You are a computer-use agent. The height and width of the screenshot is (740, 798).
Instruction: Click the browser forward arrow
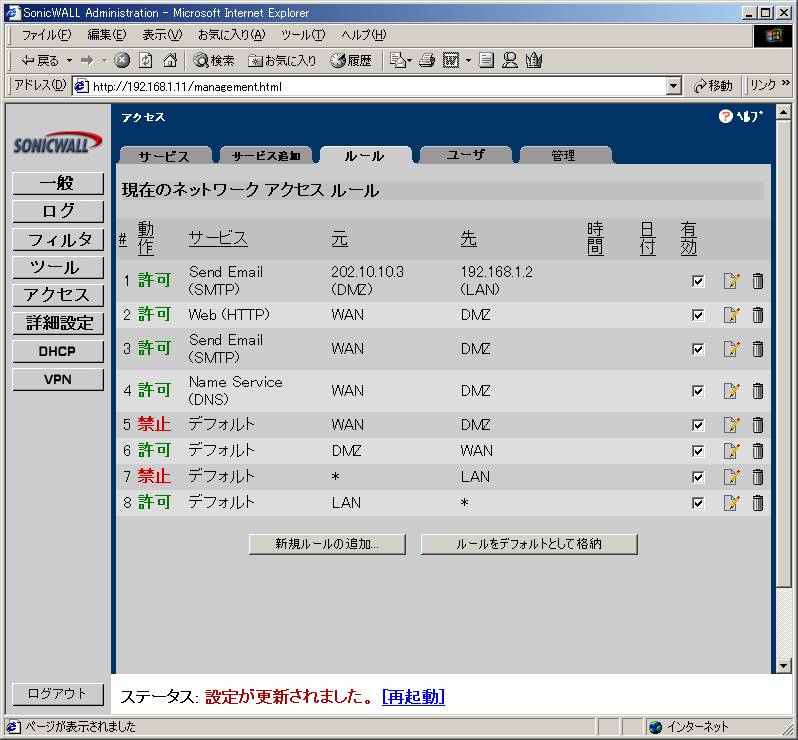(87, 61)
